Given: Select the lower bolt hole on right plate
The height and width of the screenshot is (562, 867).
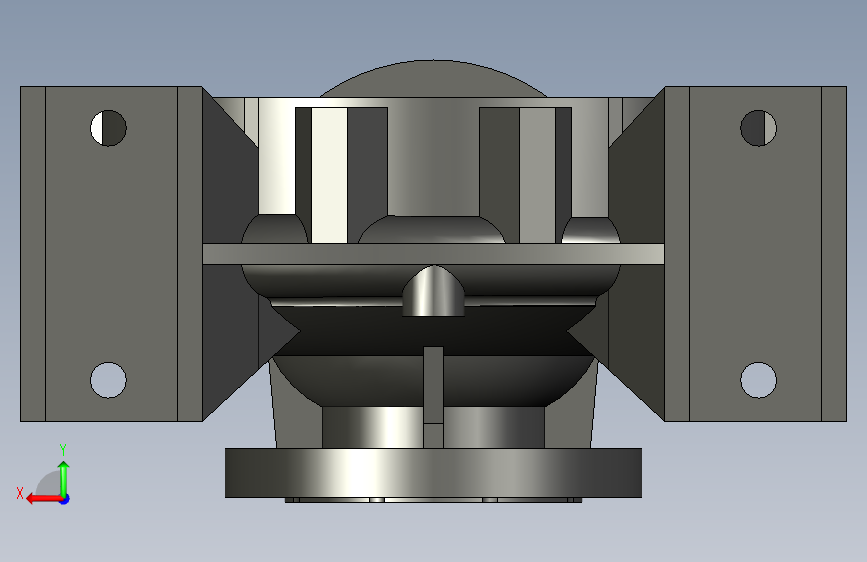Looking at the screenshot, I should 758,380.
